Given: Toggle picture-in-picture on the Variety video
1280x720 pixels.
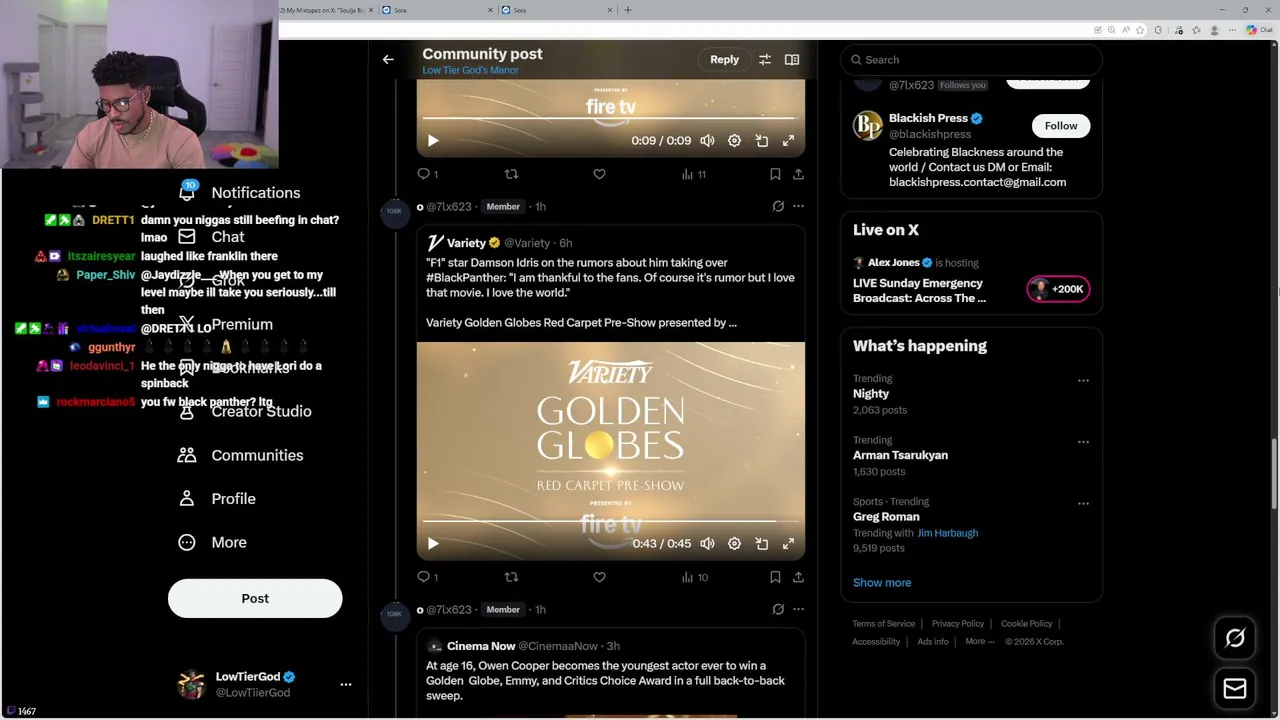Looking at the screenshot, I should coord(761,543).
